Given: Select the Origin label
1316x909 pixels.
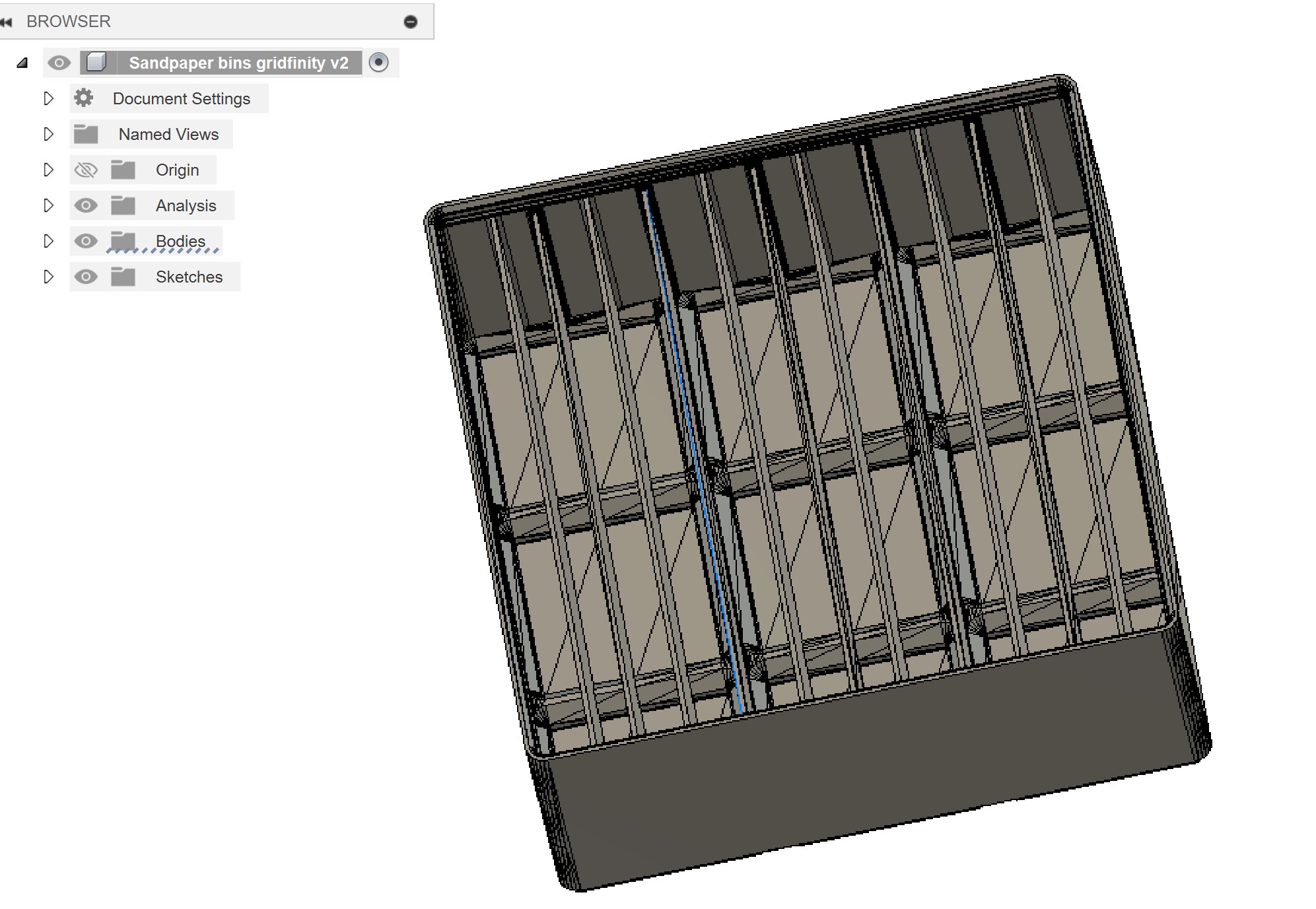Looking at the screenshot, I should point(177,170).
